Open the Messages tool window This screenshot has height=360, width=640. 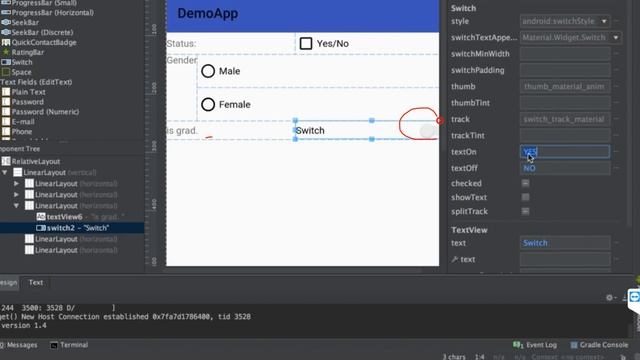coord(19,345)
